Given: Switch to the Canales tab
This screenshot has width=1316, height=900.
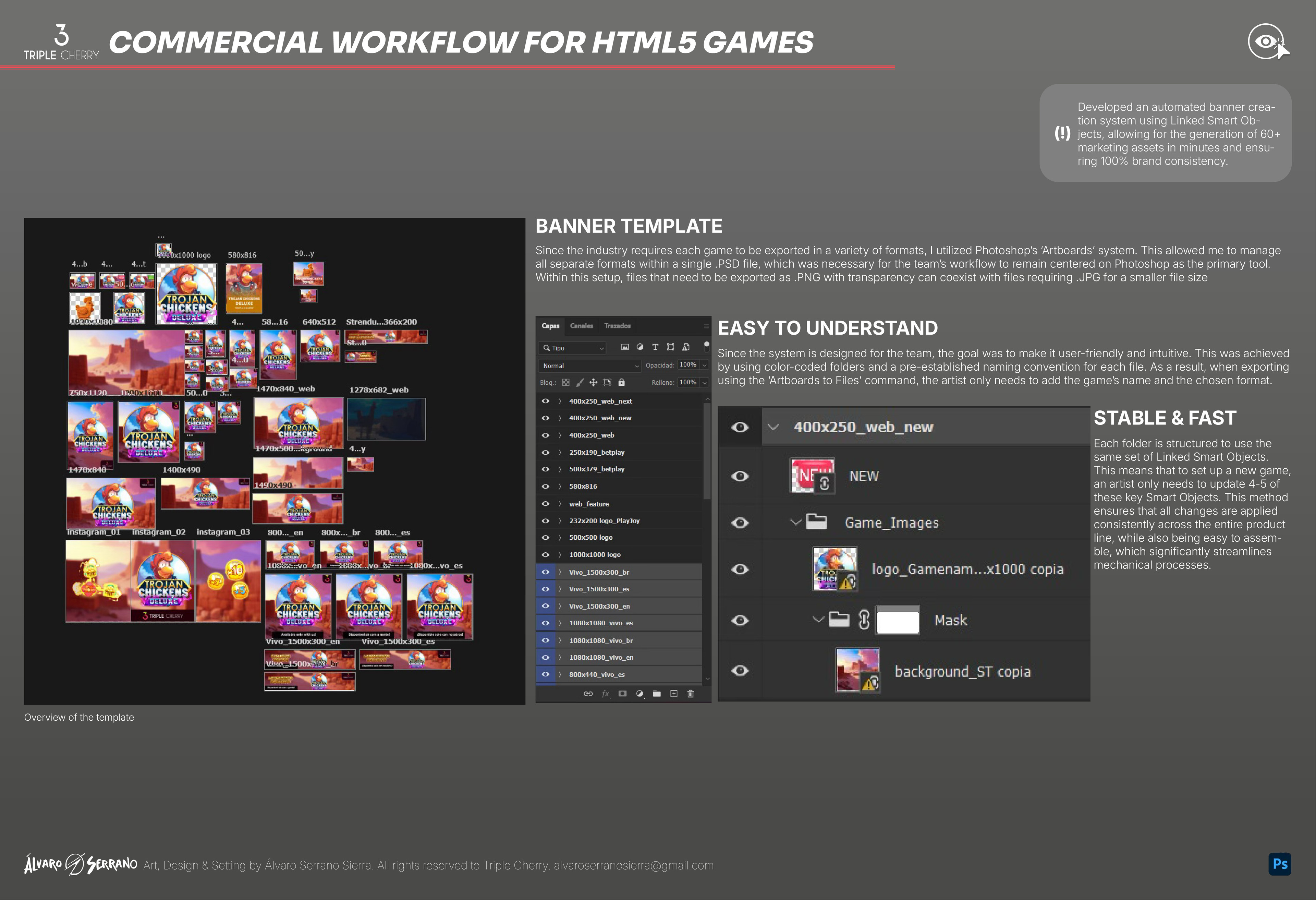Looking at the screenshot, I should [x=581, y=326].
